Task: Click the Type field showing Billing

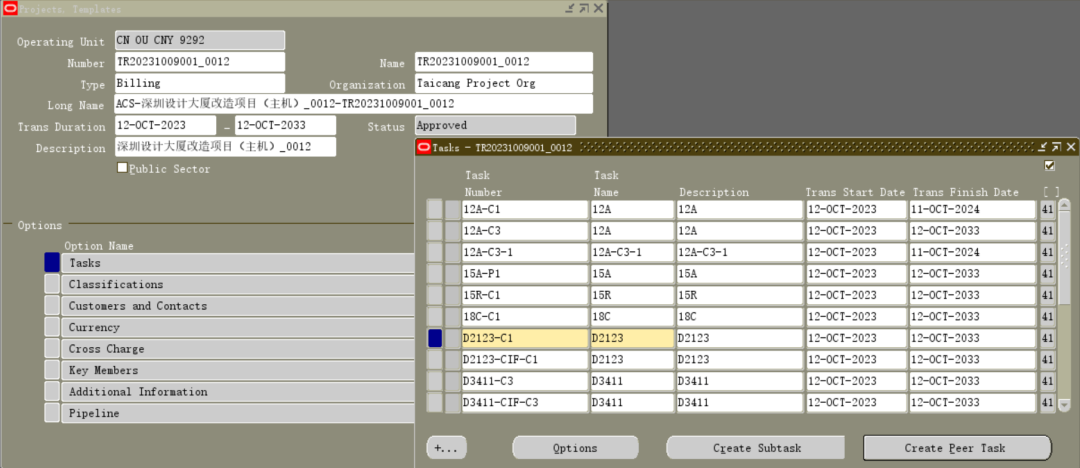Action: point(200,83)
